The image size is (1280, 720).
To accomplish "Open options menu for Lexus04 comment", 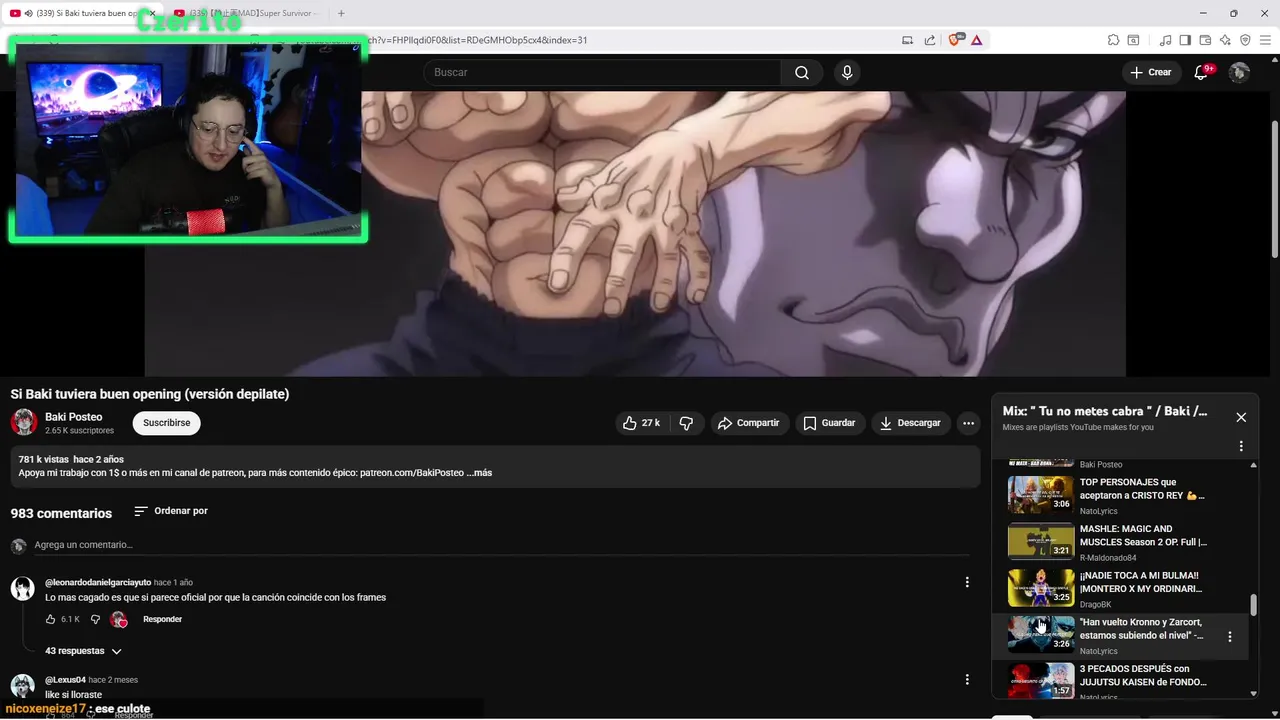I will (966, 679).
